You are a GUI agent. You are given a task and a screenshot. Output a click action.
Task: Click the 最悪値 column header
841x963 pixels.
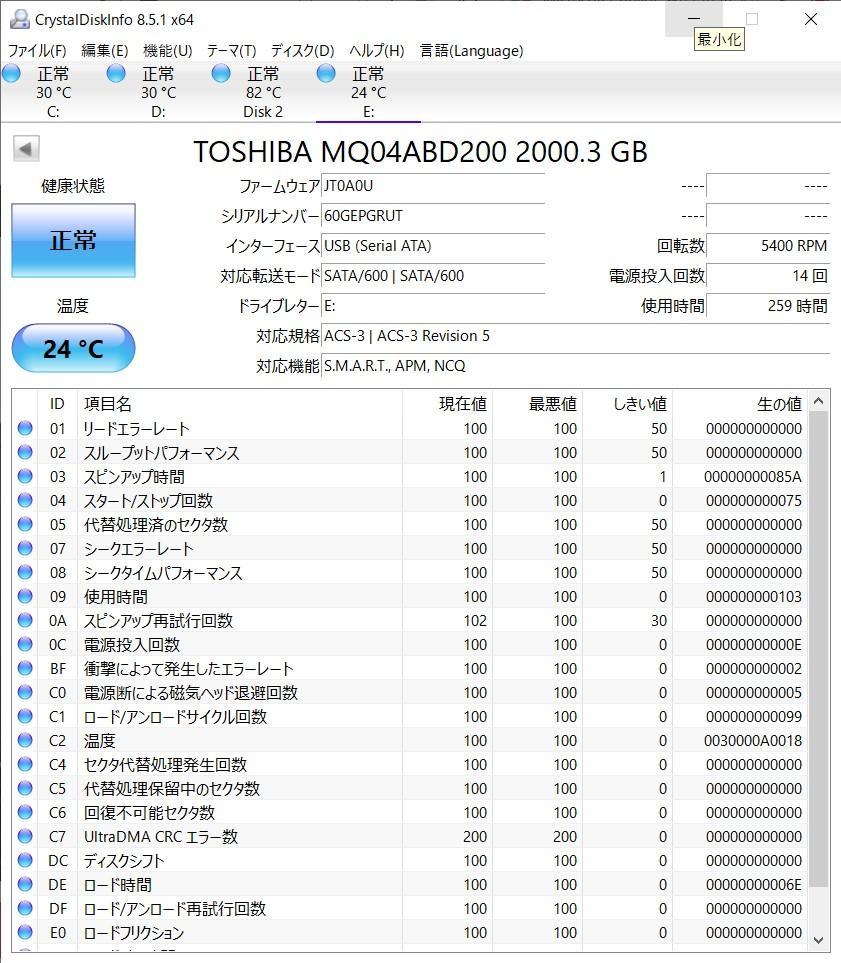pos(538,404)
